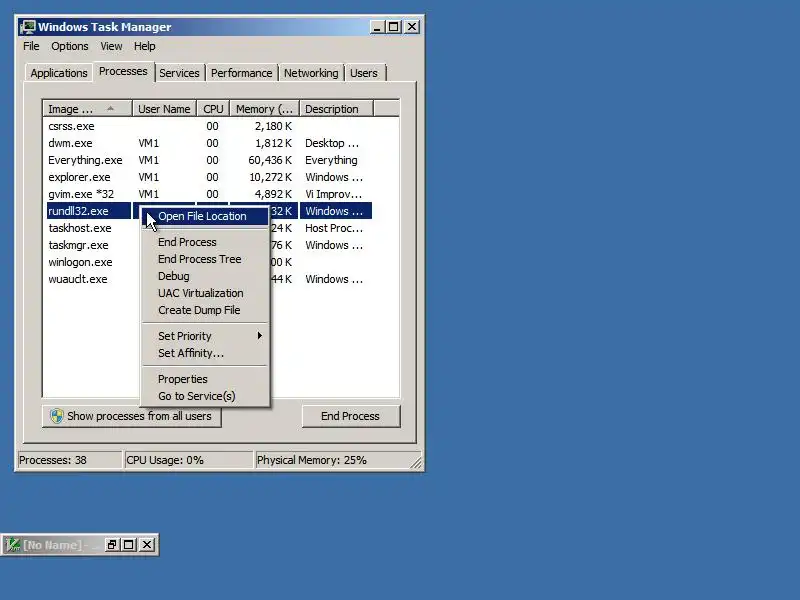The width and height of the screenshot is (800, 600).
Task: Click the Task Manager title bar icon
Action: (28, 27)
